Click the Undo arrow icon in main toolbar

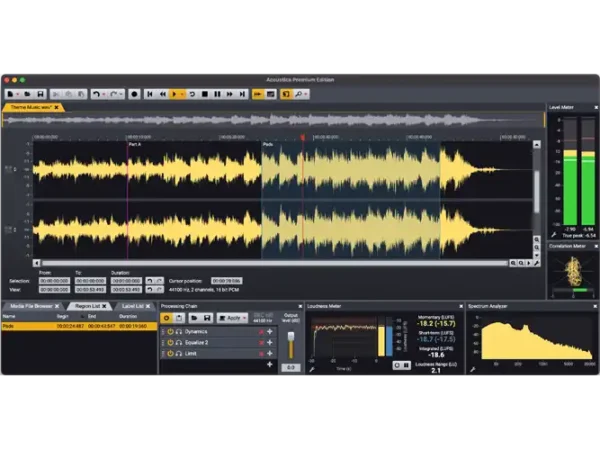tap(96, 94)
